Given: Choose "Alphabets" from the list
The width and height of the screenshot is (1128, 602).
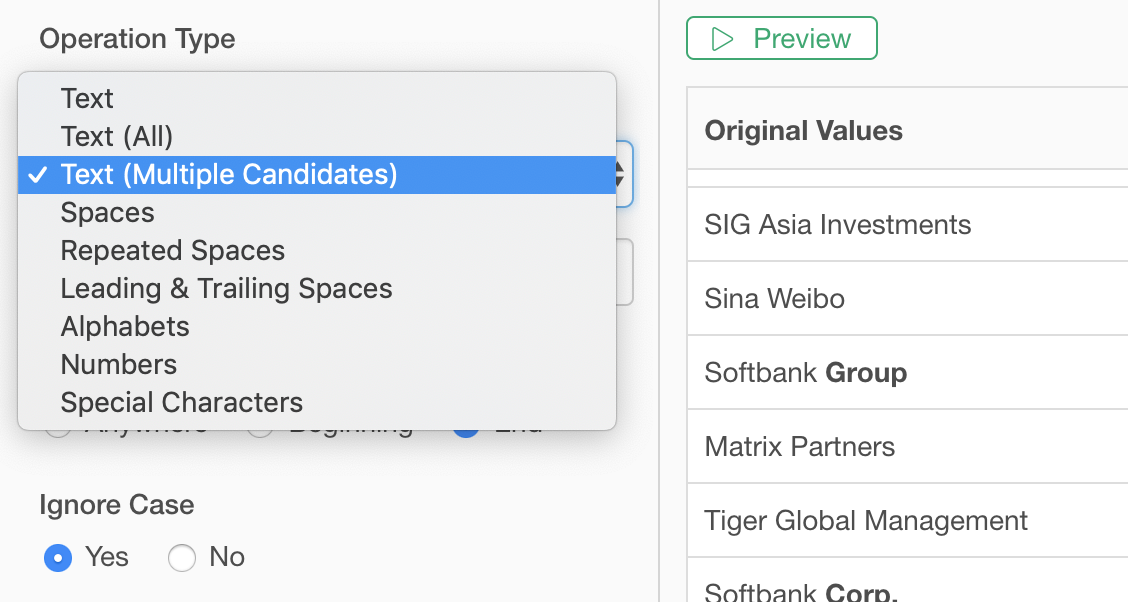Looking at the screenshot, I should (125, 326).
